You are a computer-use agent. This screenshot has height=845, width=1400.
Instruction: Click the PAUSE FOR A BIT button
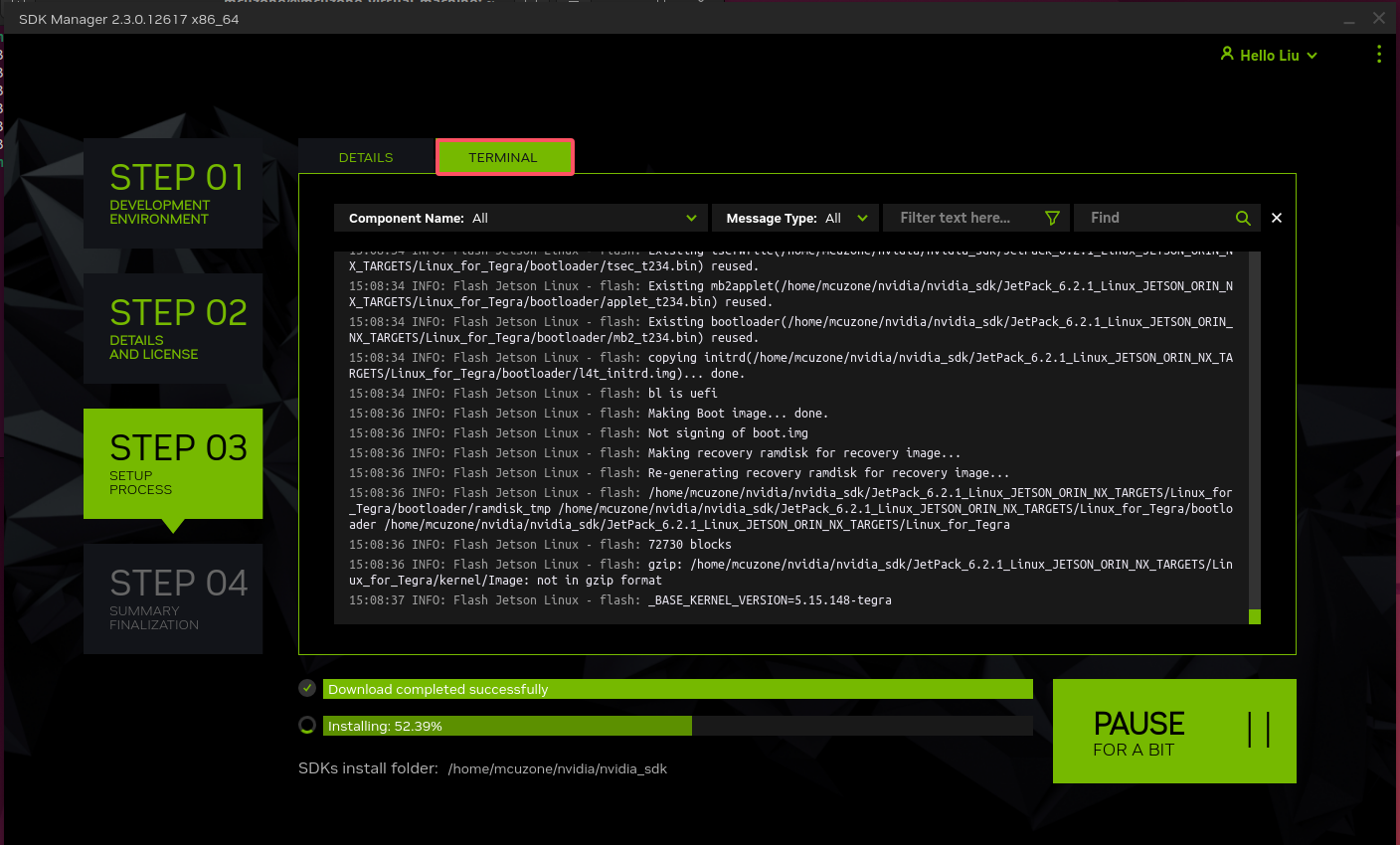point(1174,731)
